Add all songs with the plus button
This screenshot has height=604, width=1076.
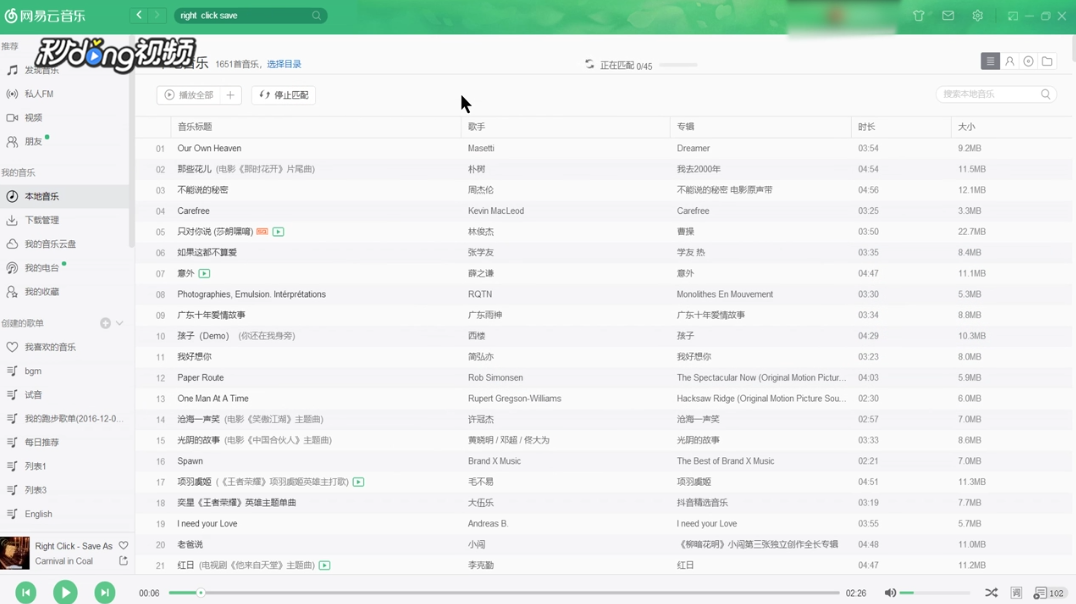(231, 95)
